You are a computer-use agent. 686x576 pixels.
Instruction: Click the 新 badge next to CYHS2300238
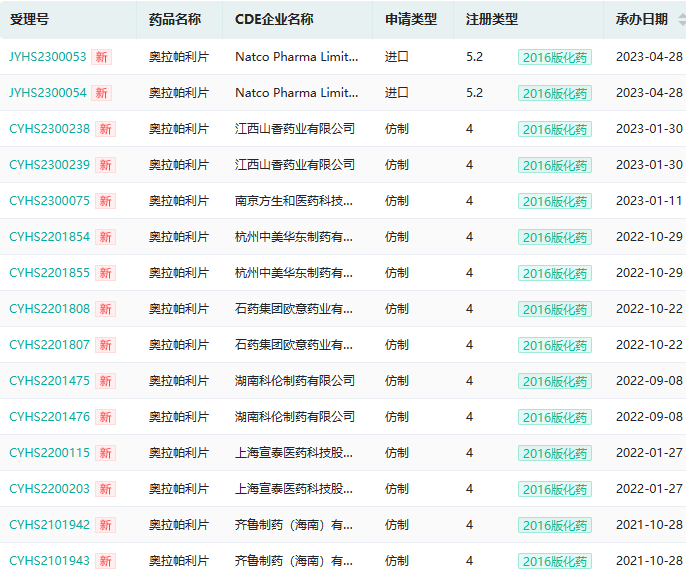105,129
